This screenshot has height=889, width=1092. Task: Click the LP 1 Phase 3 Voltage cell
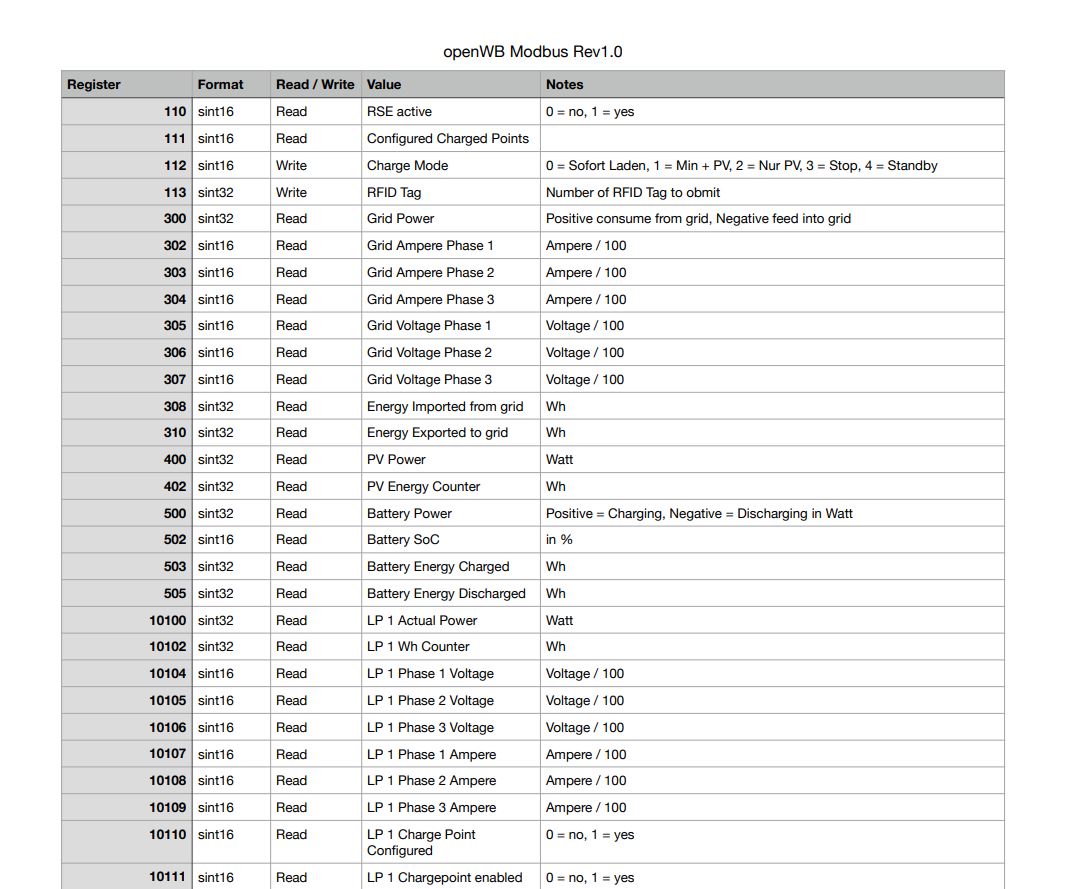tap(451, 727)
